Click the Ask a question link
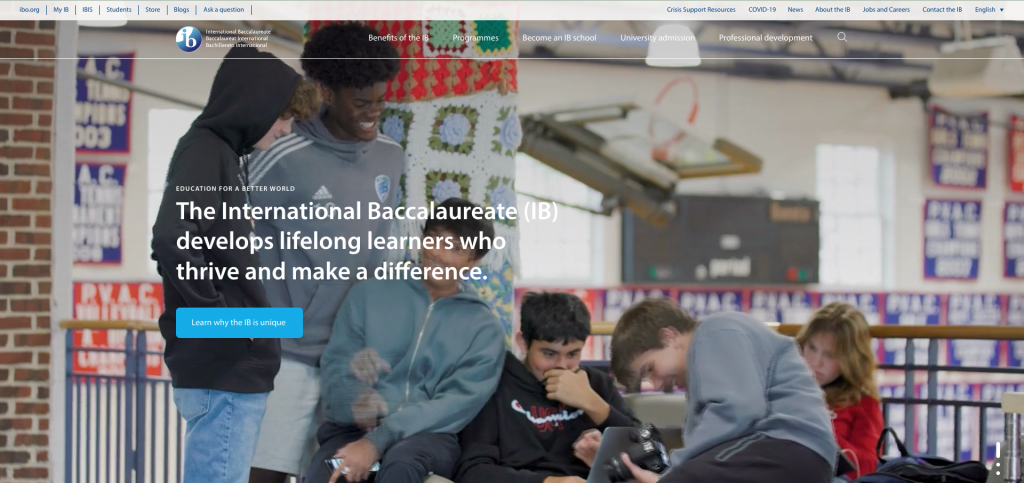1024x483 pixels. point(223,10)
